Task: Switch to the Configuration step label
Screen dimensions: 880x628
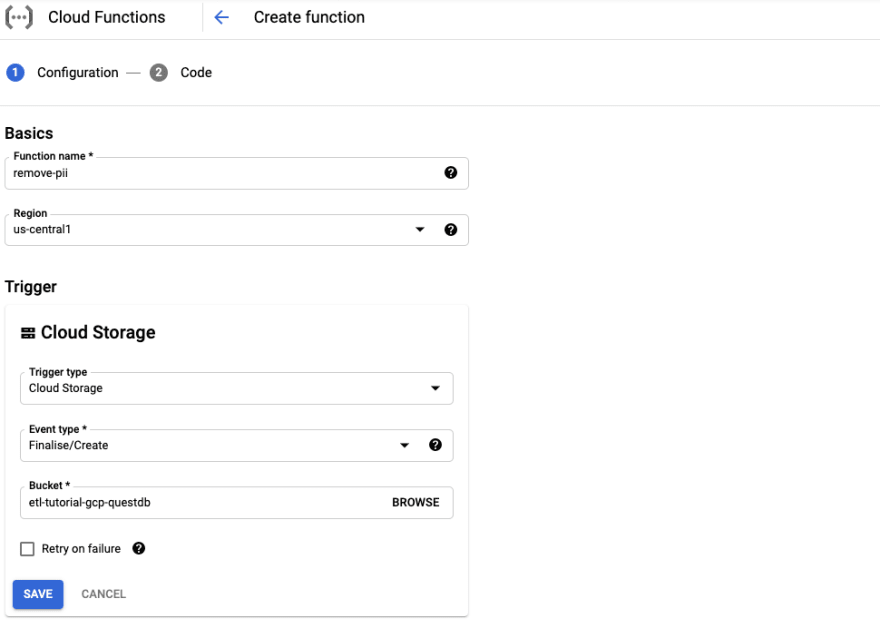Action: (x=77, y=72)
